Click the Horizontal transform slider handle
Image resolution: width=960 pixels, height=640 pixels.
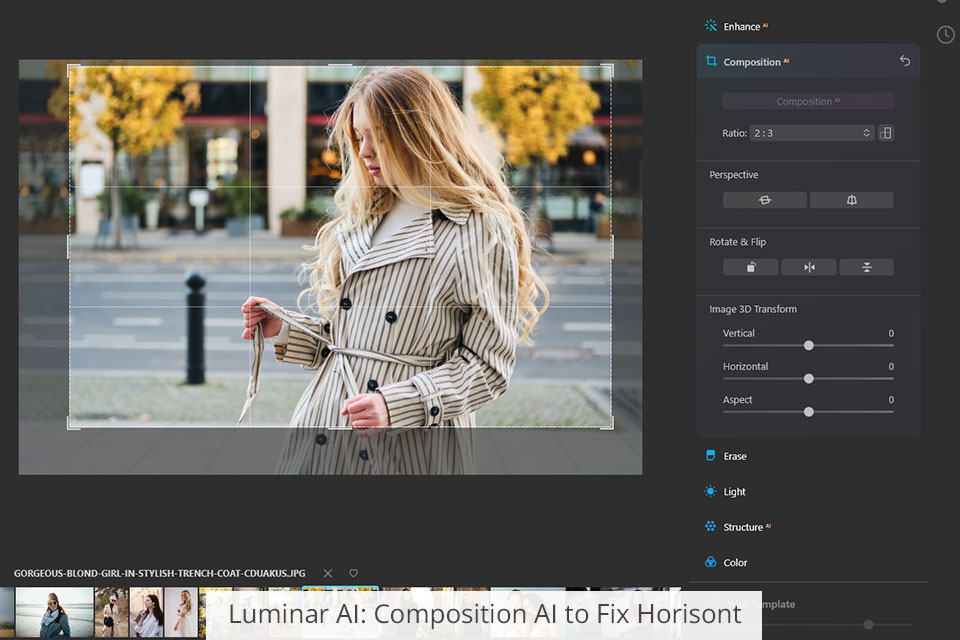tap(809, 378)
